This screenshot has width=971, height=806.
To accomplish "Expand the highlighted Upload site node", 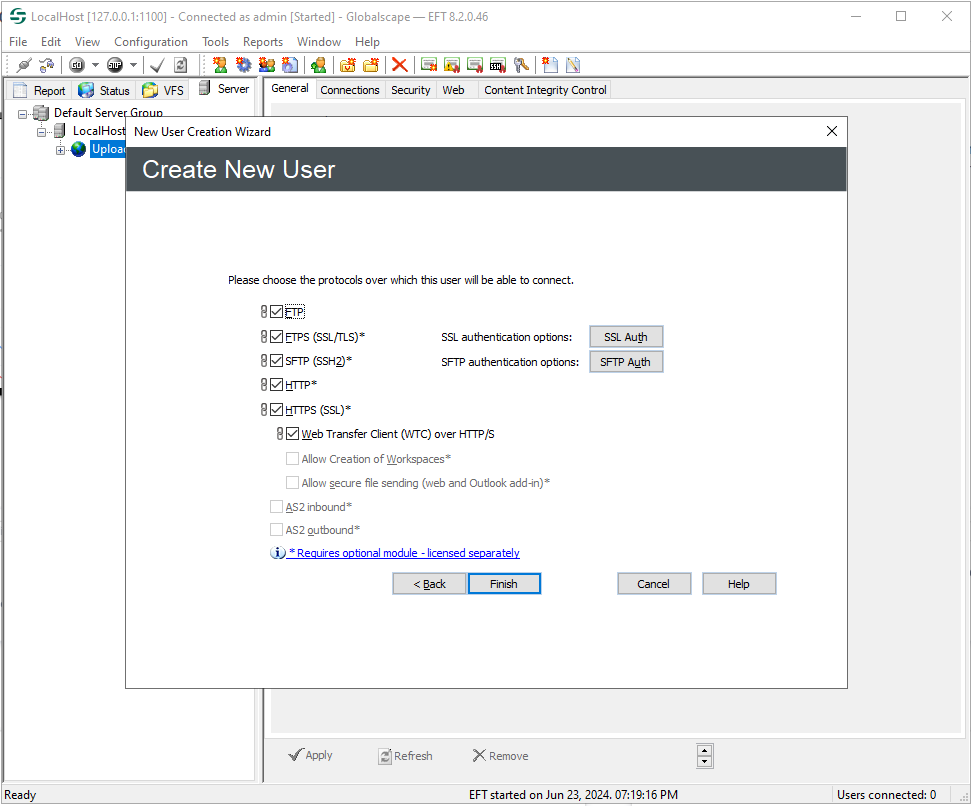I will coord(60,150).
